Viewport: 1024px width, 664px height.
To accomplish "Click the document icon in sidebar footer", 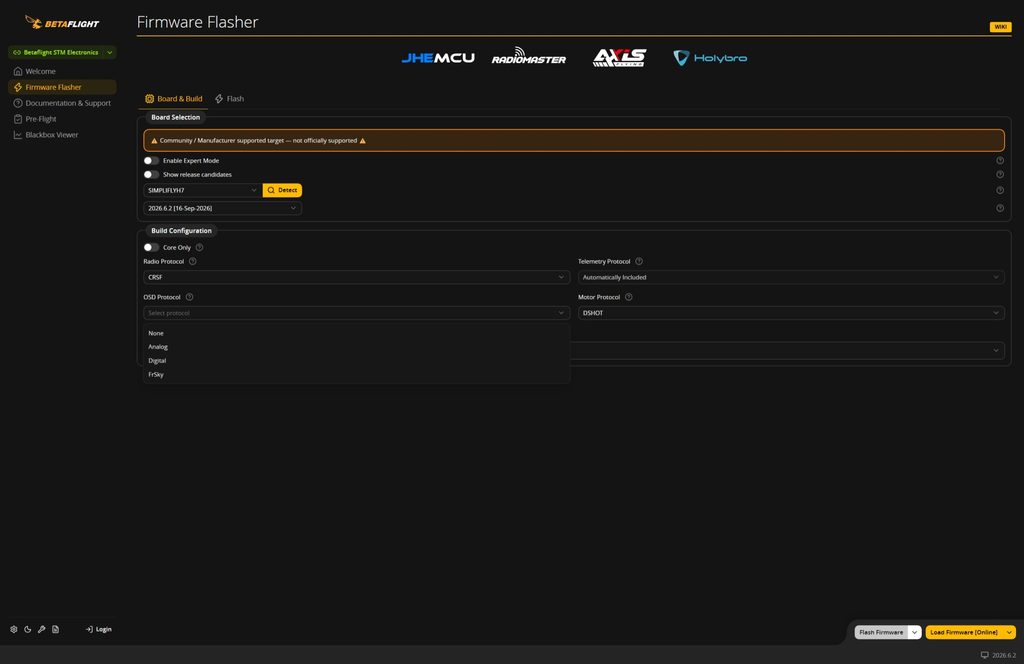I will (56, 629).
